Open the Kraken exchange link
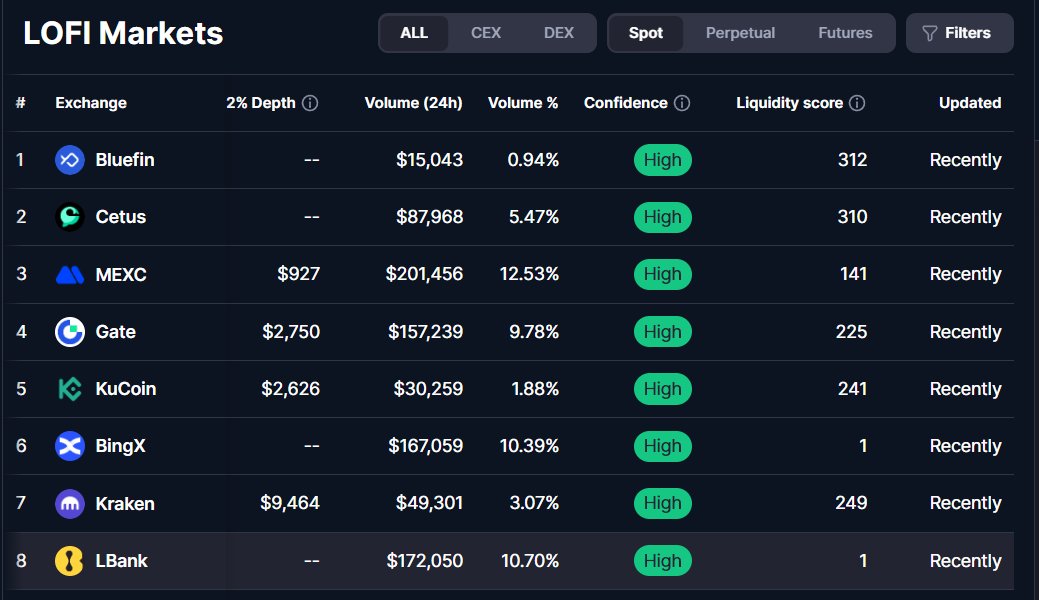This screenshot has height=600, width=1039. [125, 504]
